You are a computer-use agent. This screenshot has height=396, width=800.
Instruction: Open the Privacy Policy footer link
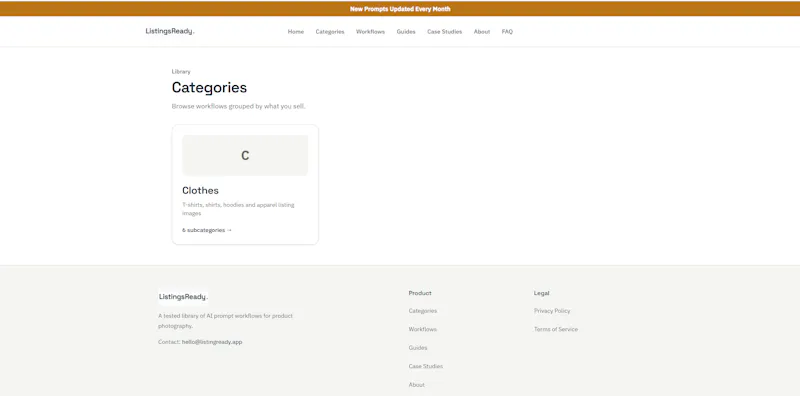tap(552, 311)
